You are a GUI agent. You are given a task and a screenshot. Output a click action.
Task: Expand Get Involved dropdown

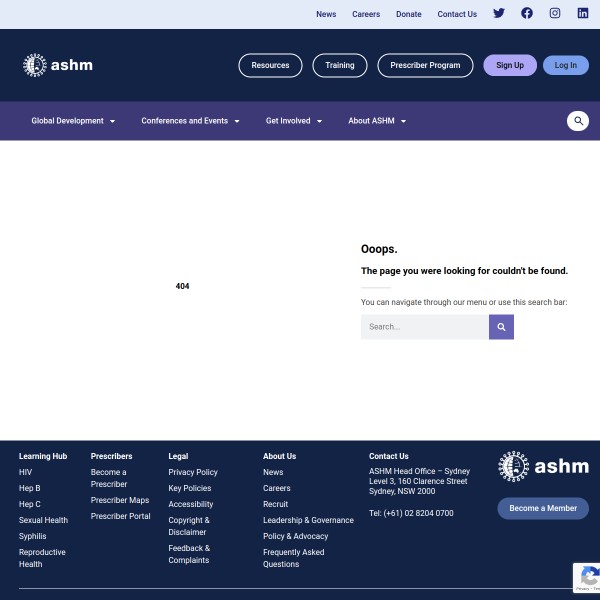293,121
